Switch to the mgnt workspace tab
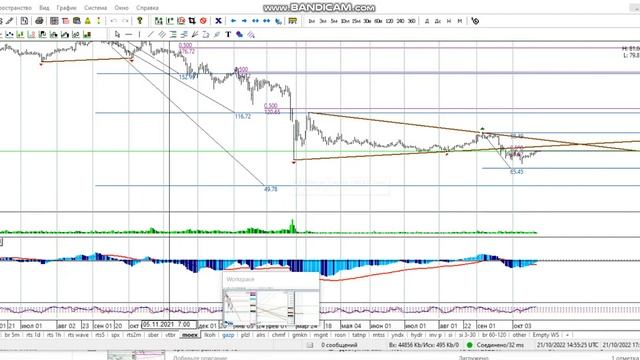The height and width of the screenshot is (360, 640). [321, 335]
